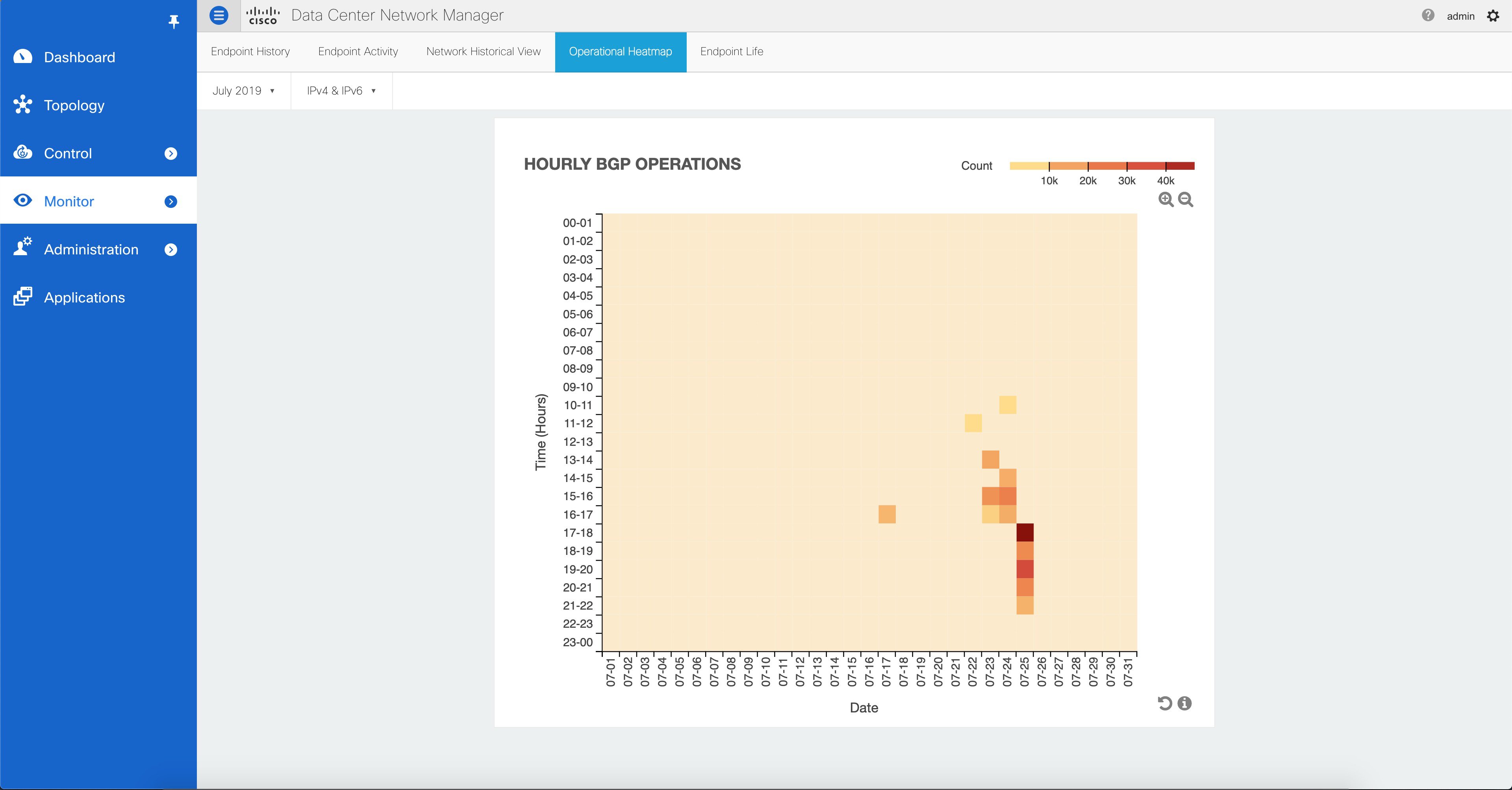Open the July 2019 month dropdown
Screen dimensions: 1512x790
(243, 91)
